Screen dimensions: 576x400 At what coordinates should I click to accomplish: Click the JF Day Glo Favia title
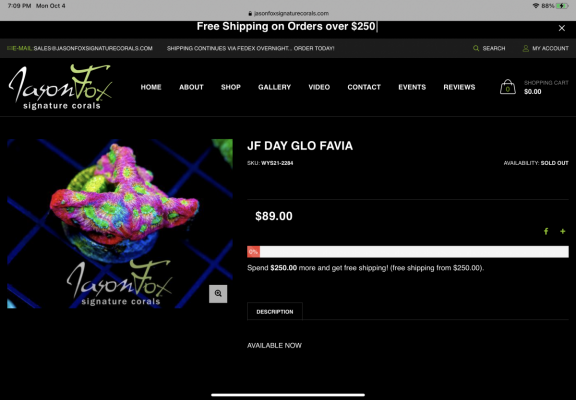[300, 146]
